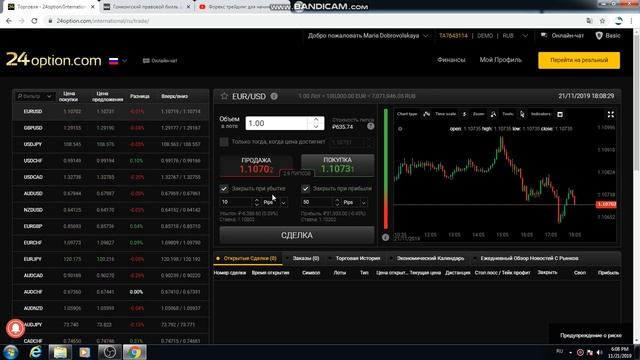This screenshot has width=640, height=360.
Task: Open the site language flag dropdown
Action: point(118,61)
